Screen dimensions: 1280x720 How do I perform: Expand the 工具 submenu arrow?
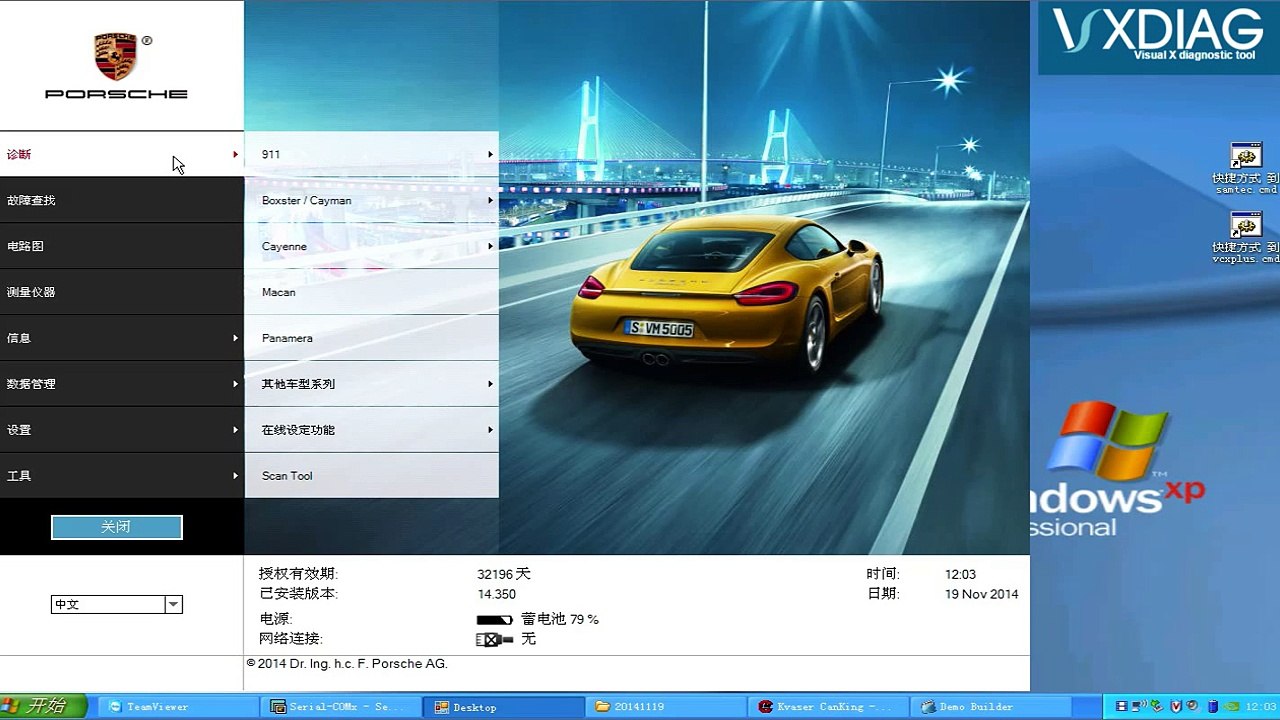[236, 476]
